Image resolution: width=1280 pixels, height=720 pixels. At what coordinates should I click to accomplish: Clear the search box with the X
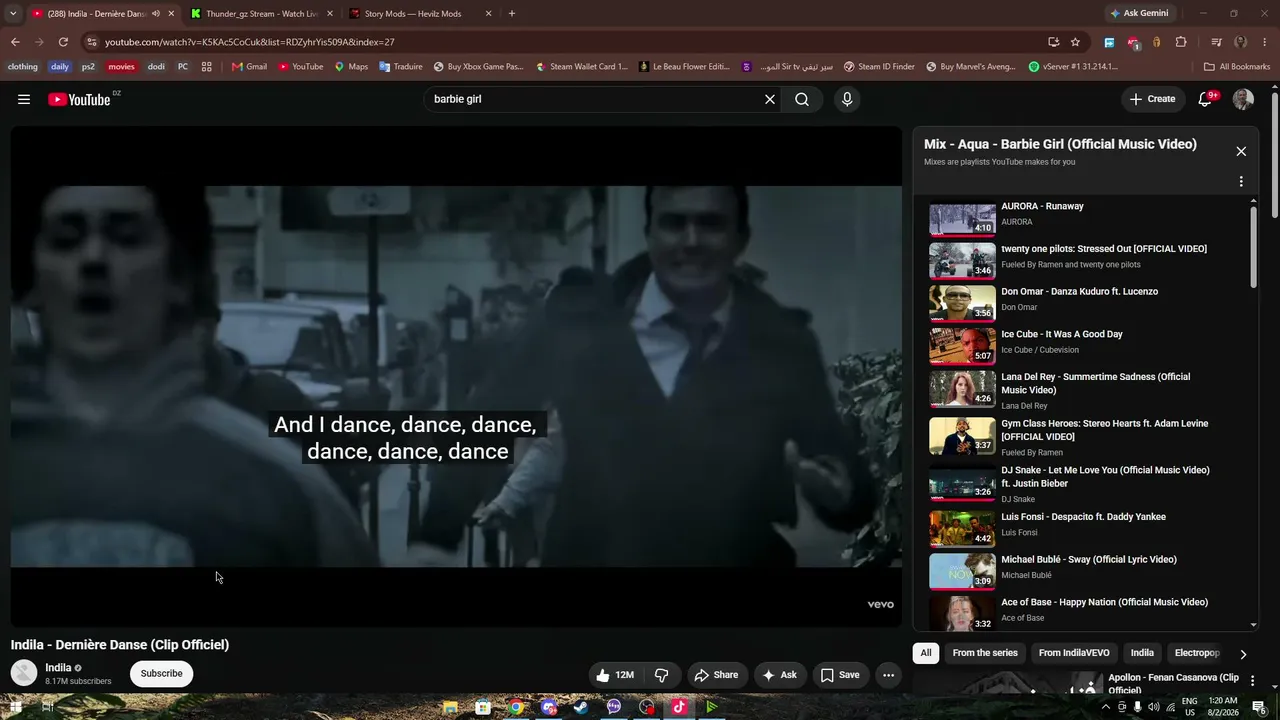coord(770,99)
